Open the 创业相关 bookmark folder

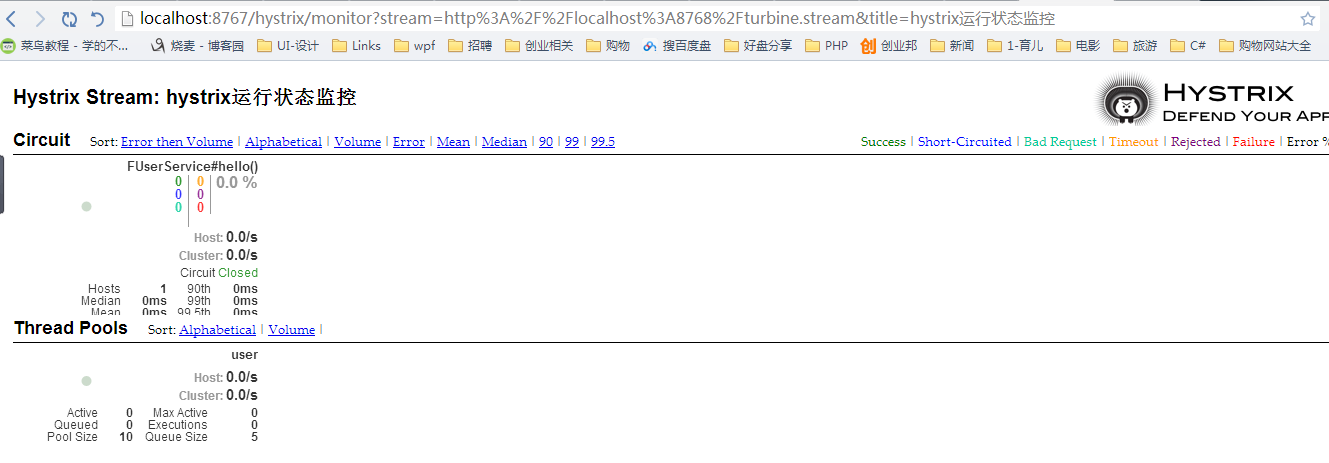[539, 45]
